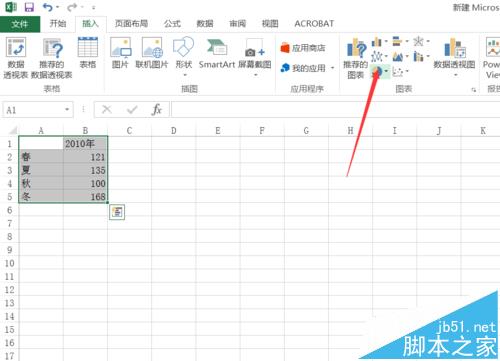Image resolution: width=500 pixels, height=361 pixels.
Task: Select the cell labeled 秋
Action: point(41,183)
